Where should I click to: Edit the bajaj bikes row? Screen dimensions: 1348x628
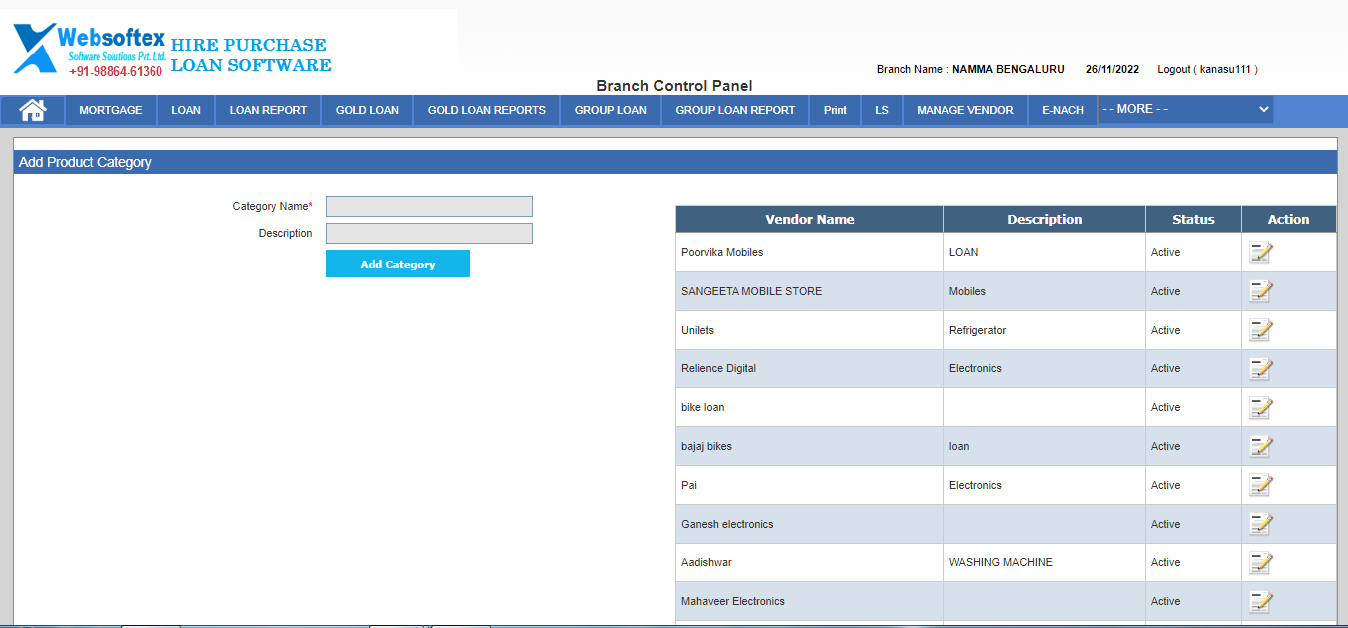[x=1261, y=446]
